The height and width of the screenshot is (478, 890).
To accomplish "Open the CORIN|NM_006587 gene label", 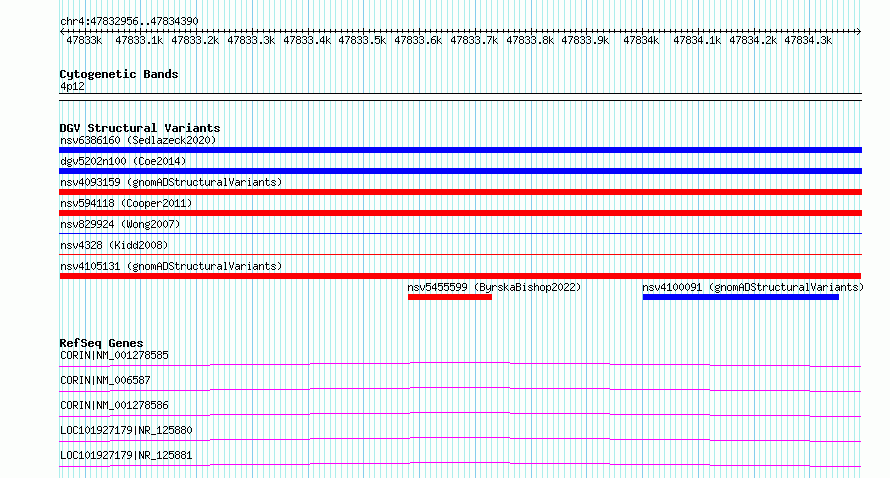I will click(x=105, y=380).
